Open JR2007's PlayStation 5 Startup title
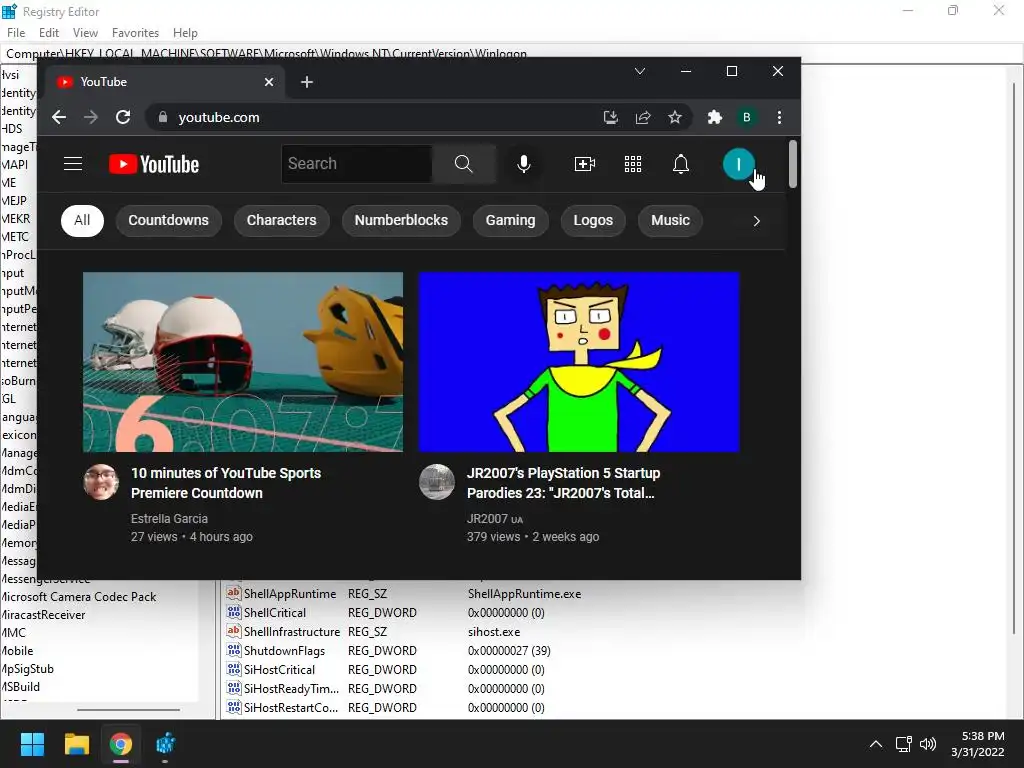The width and height of the screenshot is (1024, 768). pos(564,483)
